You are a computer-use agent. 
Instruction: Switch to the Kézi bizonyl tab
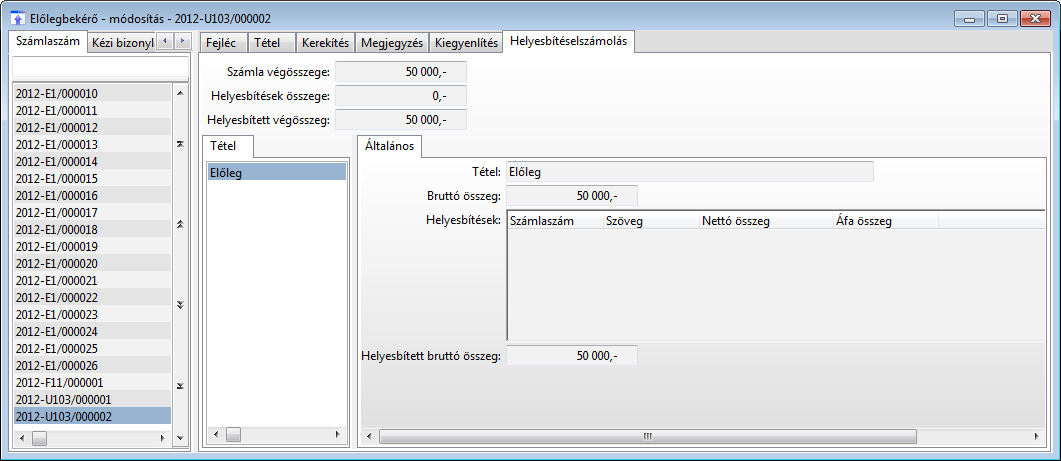(x=122, y=43)
